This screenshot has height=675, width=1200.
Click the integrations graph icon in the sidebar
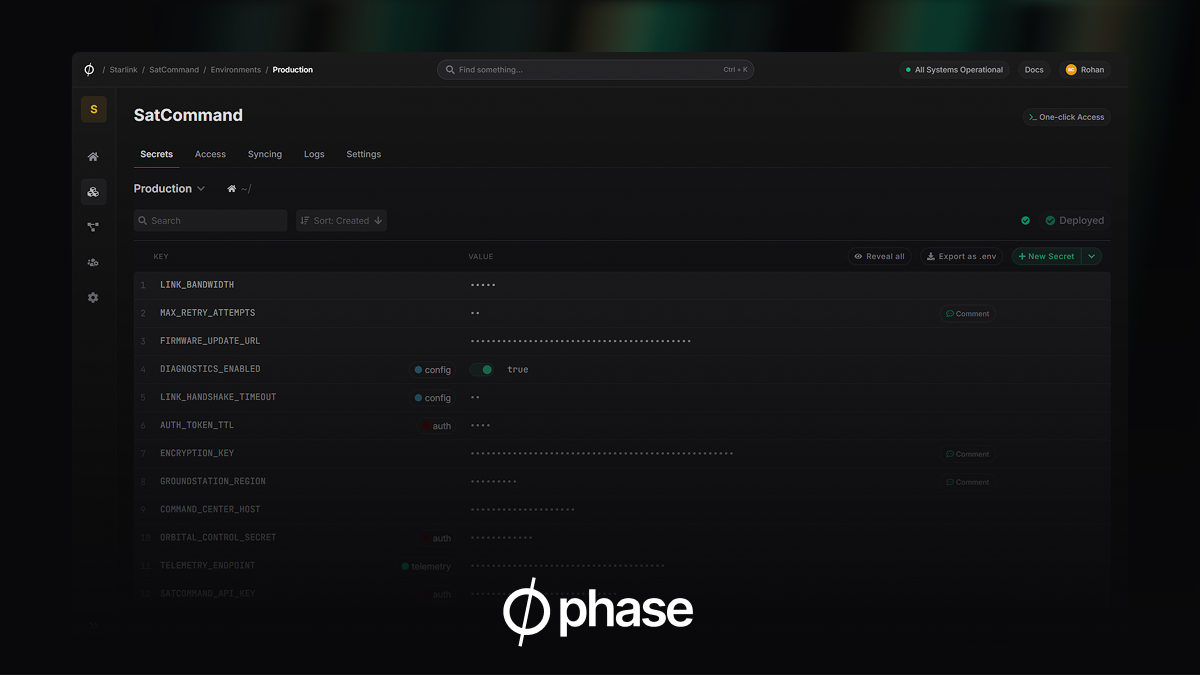pyautogui.click(x=93, y=226)
